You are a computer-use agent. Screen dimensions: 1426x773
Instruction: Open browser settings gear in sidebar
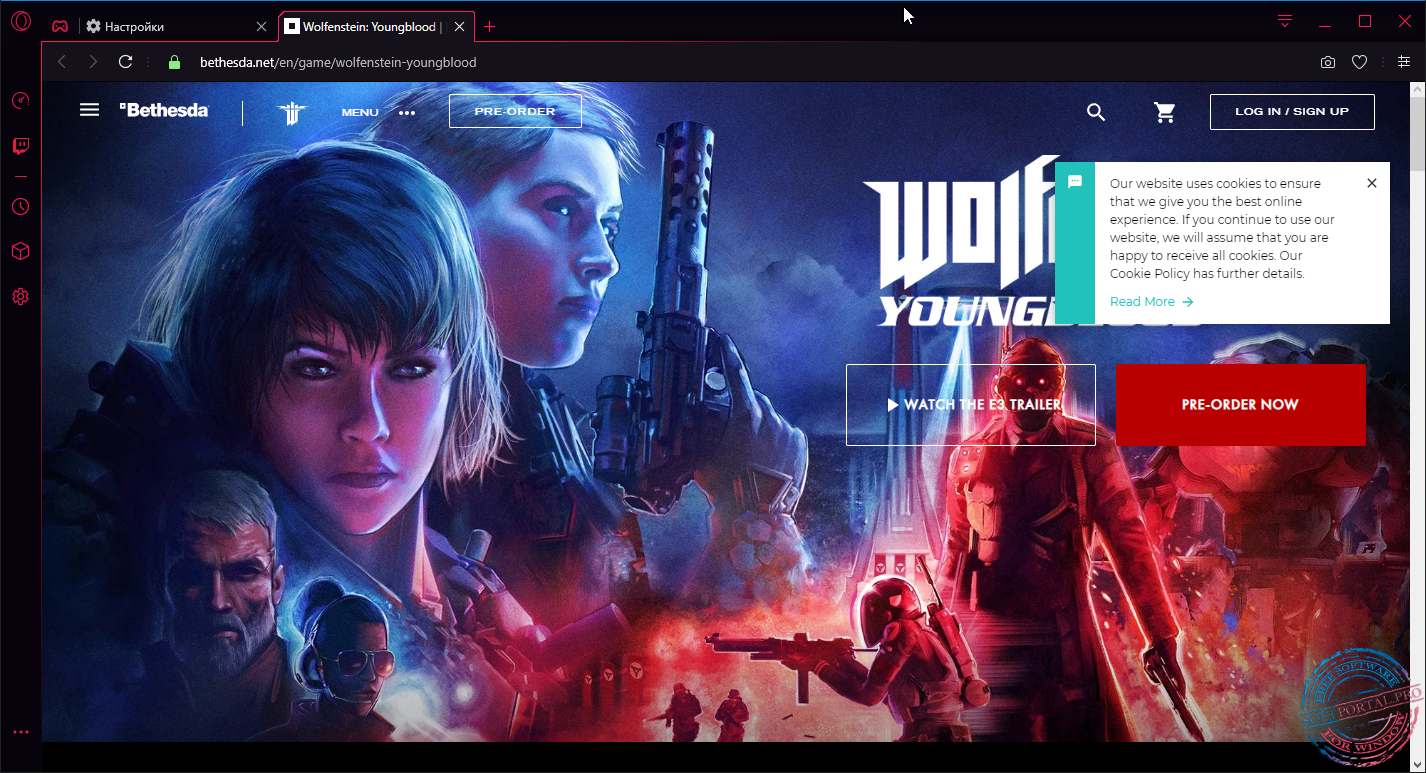pyautogui.click(x=21, y=297)
